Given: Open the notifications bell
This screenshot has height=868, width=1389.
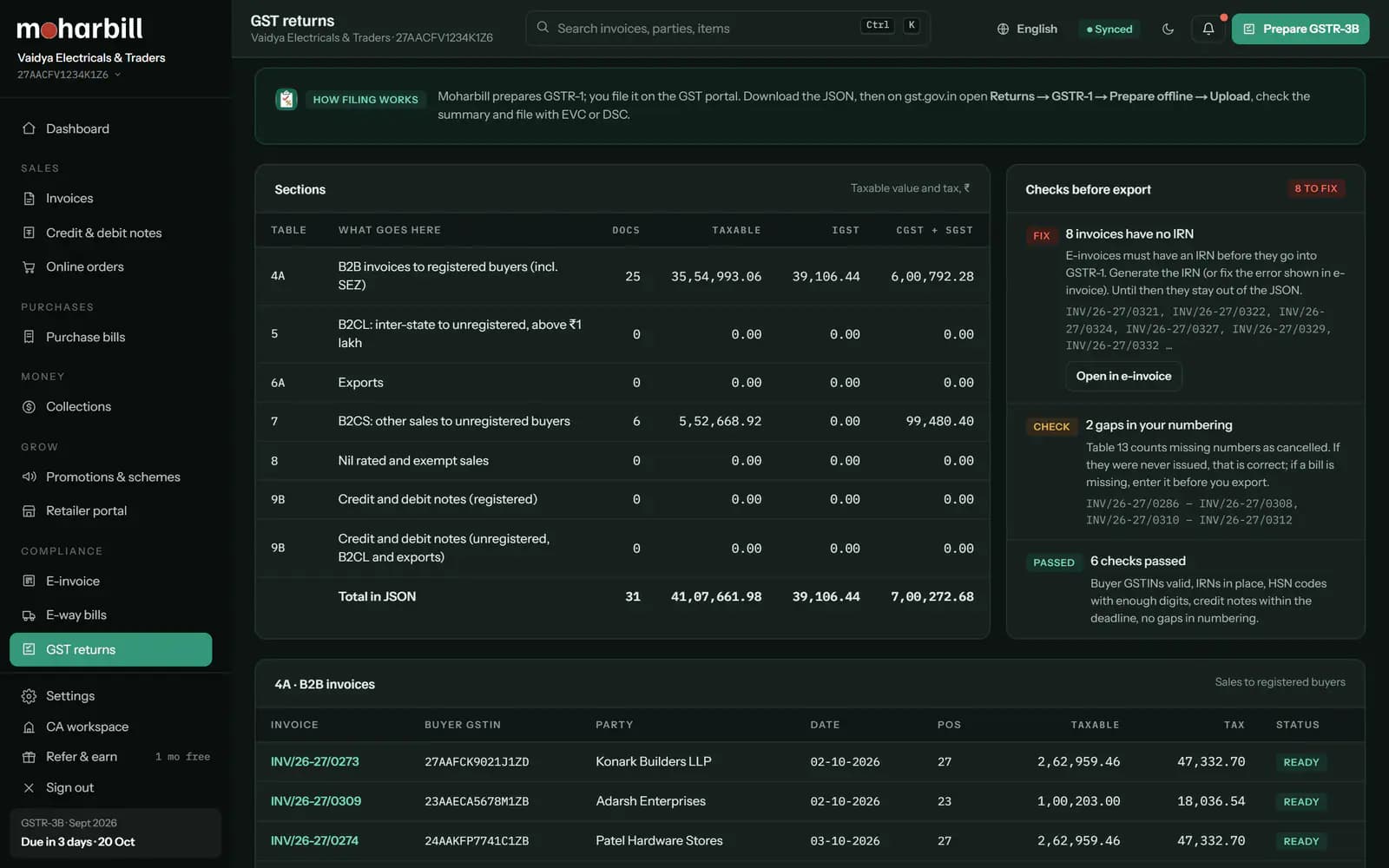Looking at the screenshot, I should (x=1208, y=29).
